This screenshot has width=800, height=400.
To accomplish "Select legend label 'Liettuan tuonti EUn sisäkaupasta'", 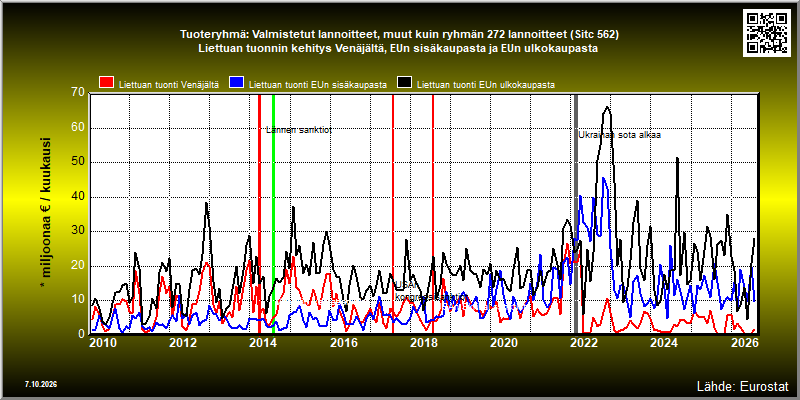I will click(317, 85).
